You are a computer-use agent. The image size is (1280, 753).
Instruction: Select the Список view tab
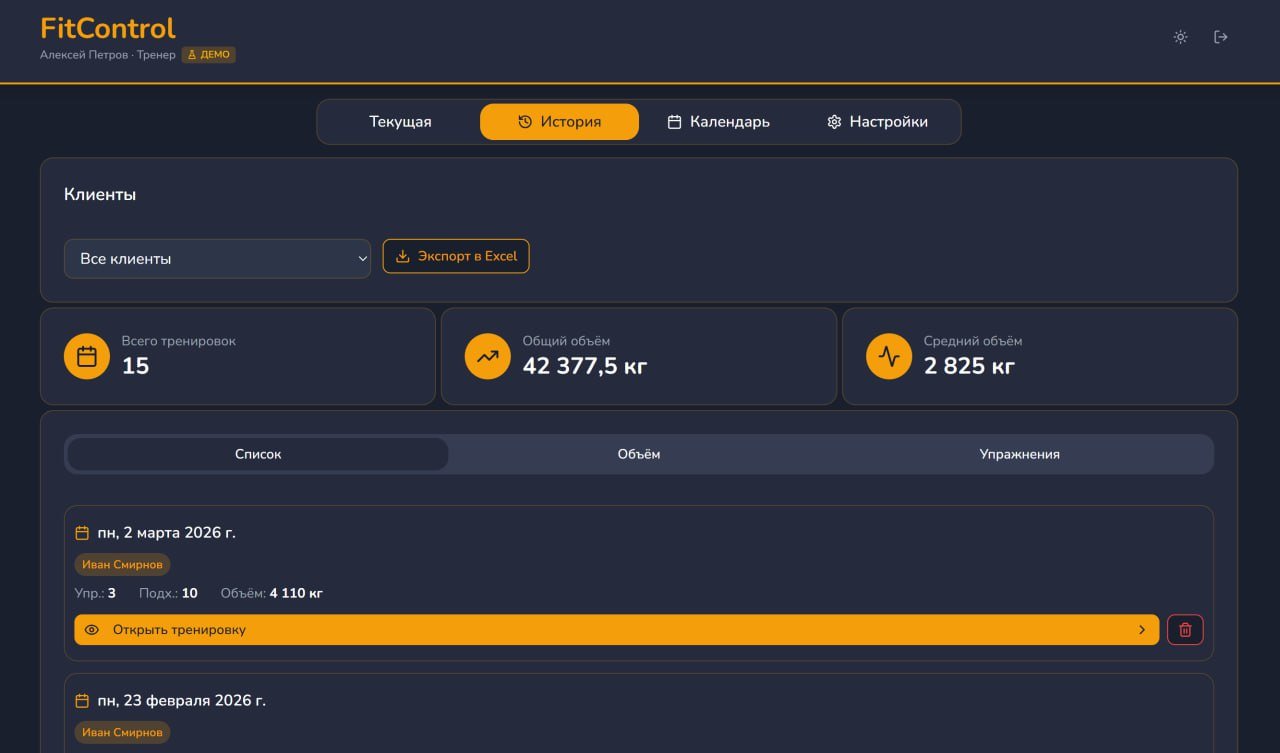click(x=258, y=454)
